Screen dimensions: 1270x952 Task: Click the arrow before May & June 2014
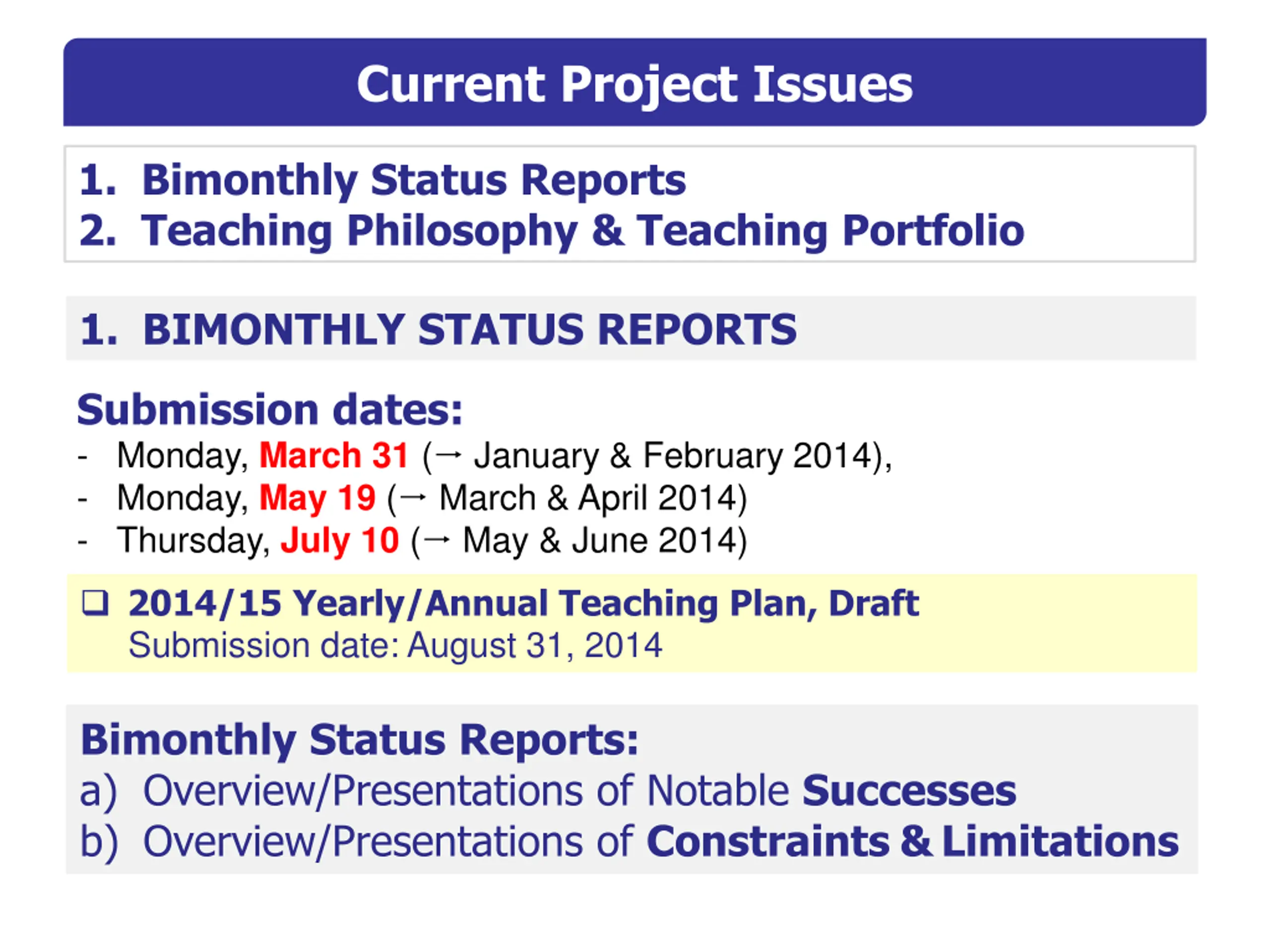click(438, 540)
